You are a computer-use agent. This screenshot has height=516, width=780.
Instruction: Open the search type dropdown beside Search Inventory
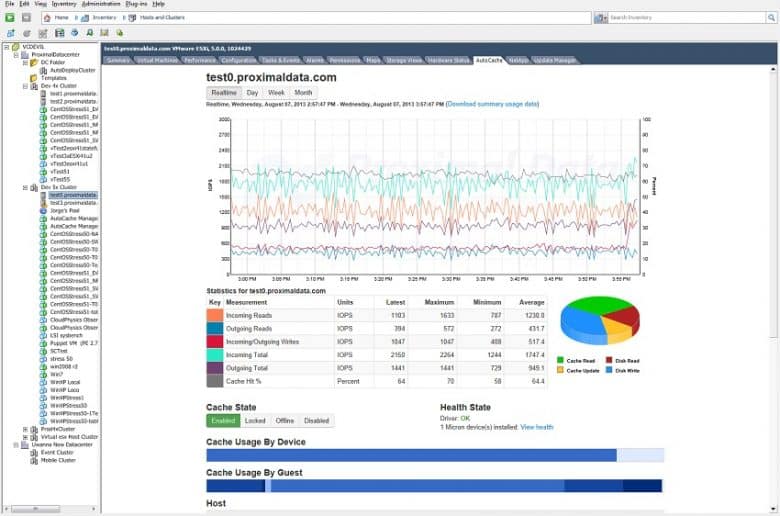coord(601,18)
